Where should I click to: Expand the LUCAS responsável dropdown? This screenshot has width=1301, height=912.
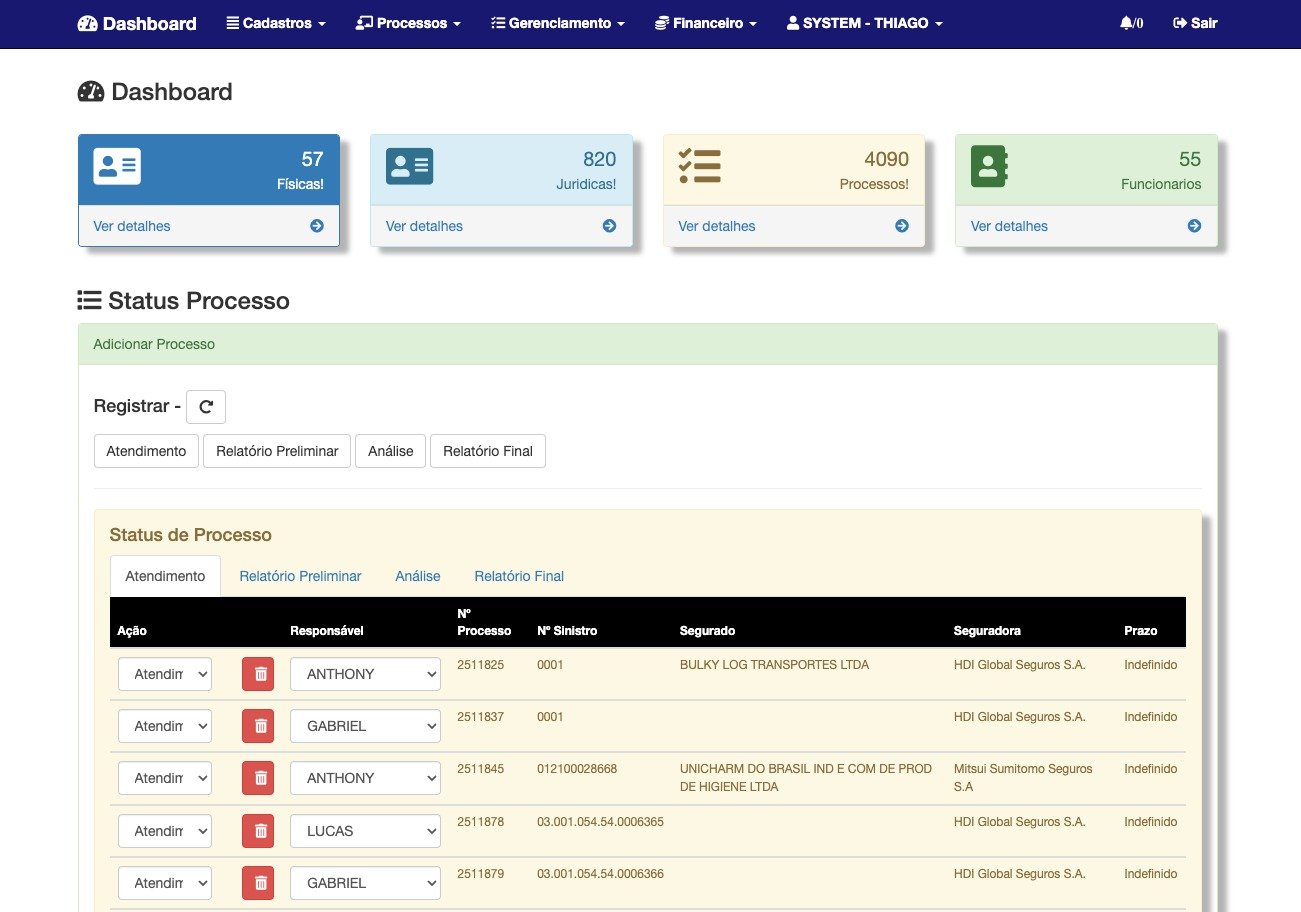tap(365, 831)
